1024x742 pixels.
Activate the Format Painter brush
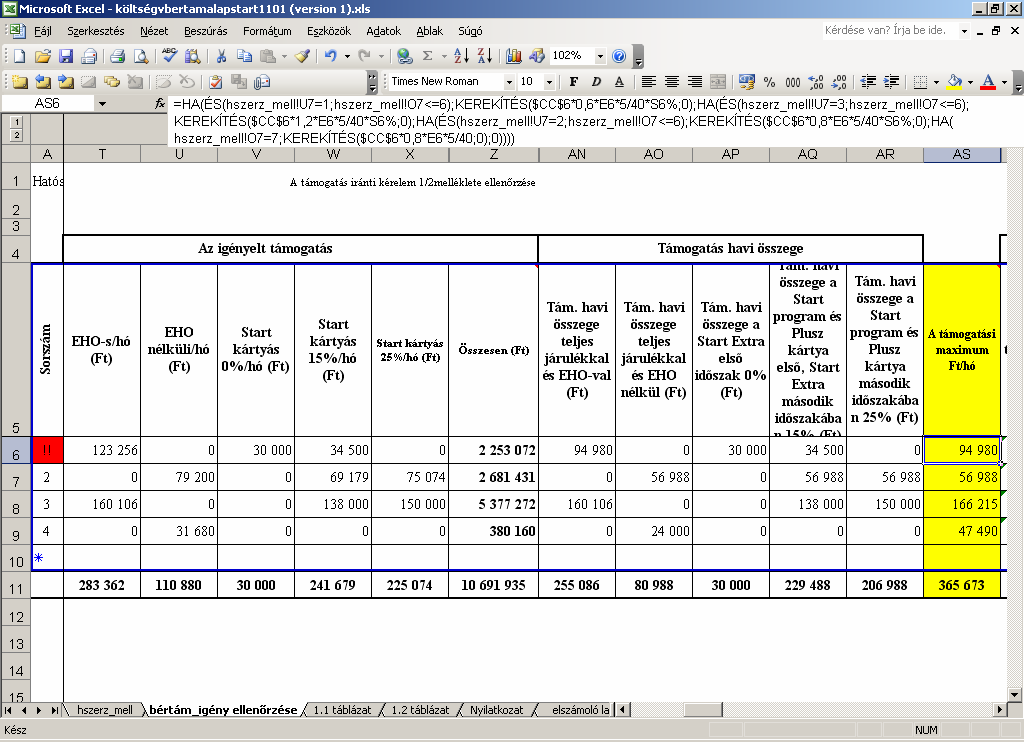302,56
